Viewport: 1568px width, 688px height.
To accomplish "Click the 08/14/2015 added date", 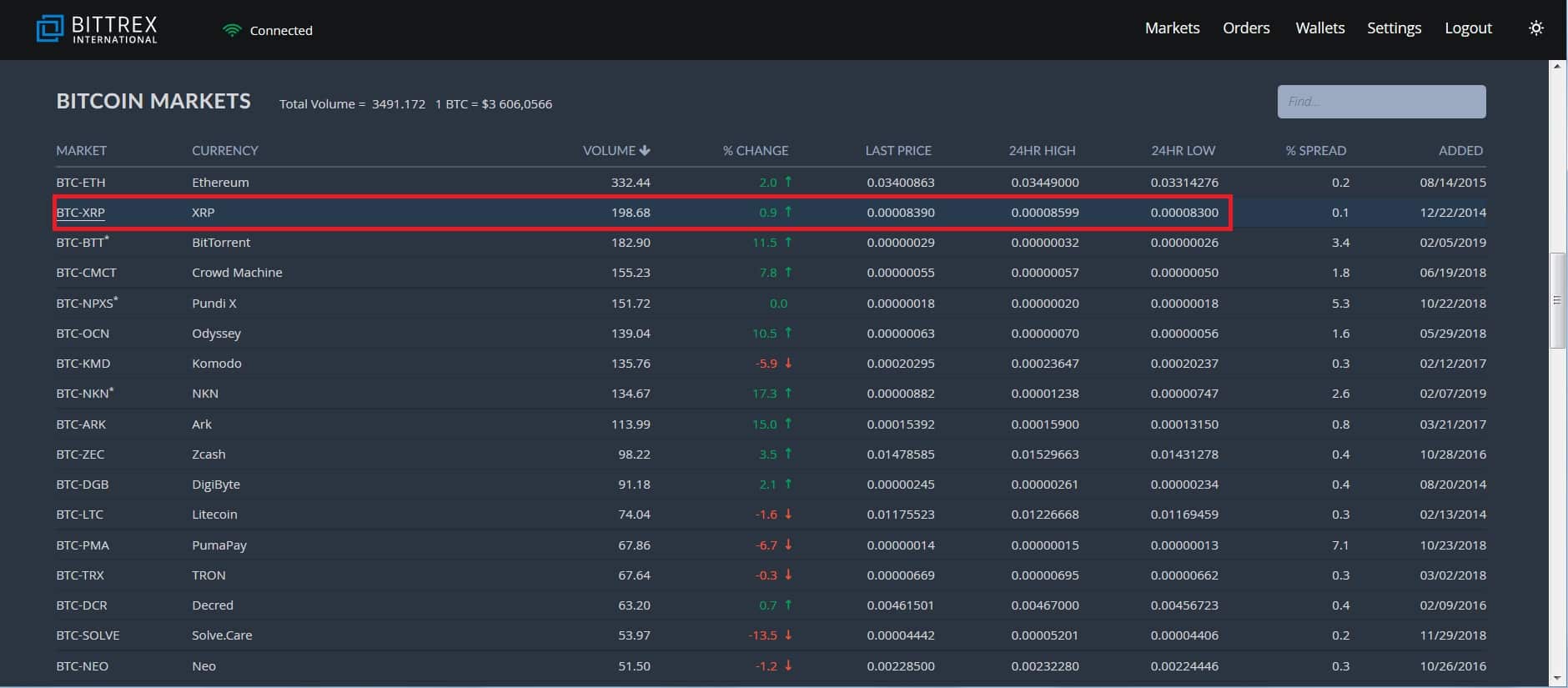I will (1453, 183).
